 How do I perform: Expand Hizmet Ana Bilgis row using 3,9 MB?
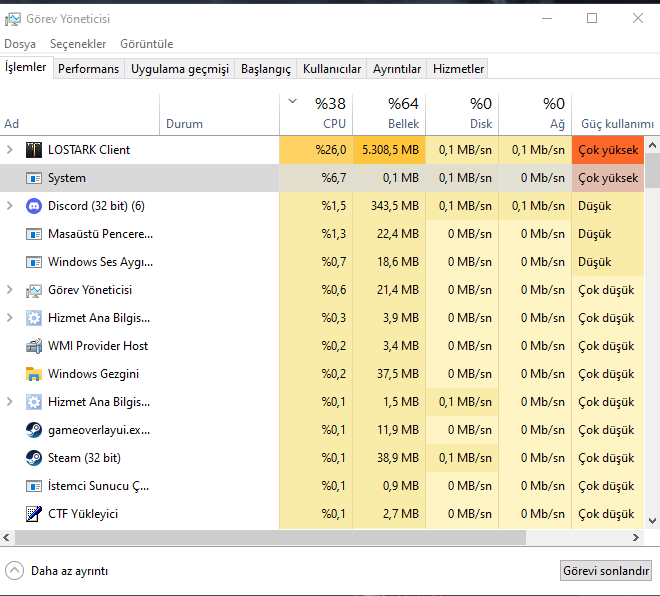[x=10, y=318]
